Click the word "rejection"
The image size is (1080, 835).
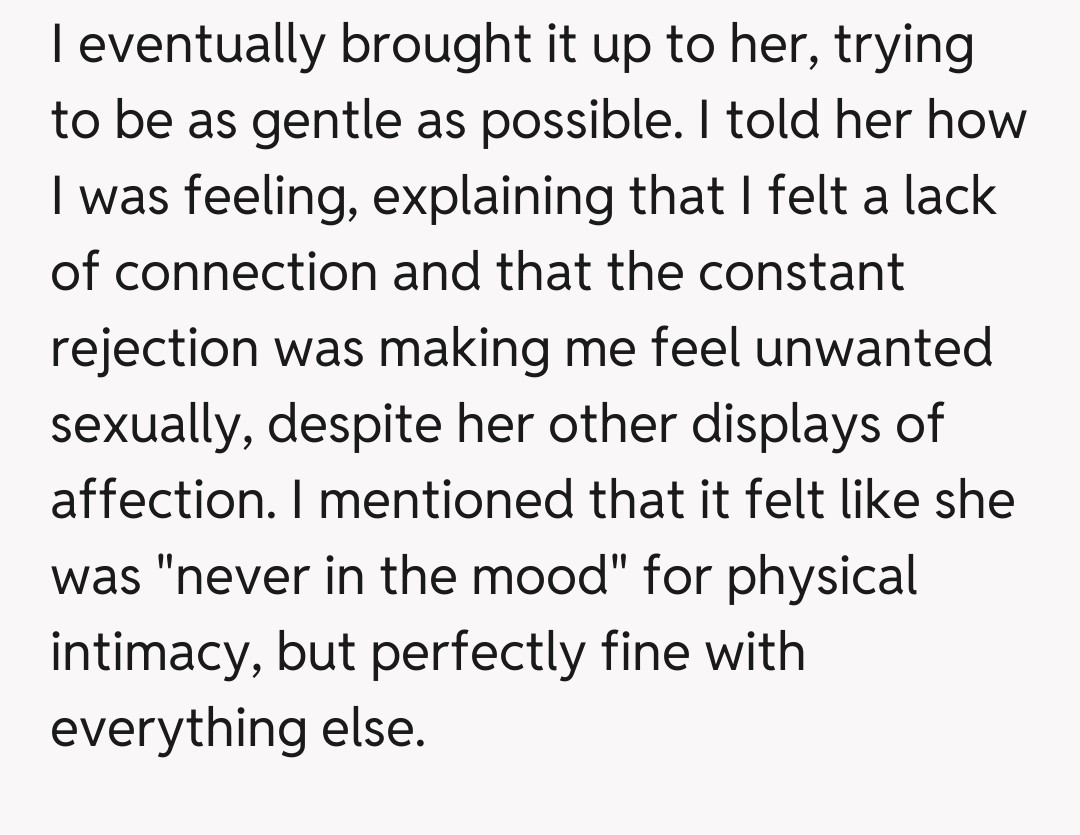tap(154, 348)
